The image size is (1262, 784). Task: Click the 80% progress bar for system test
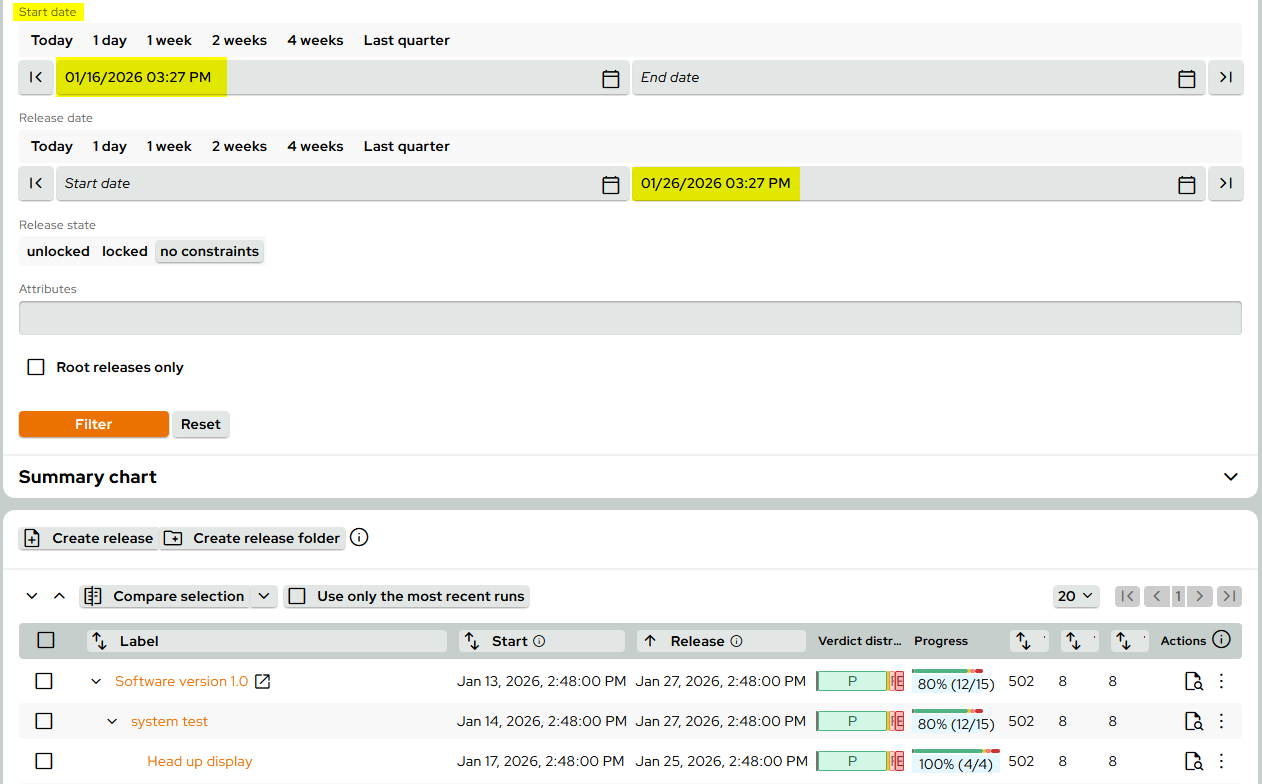point(955,721)
